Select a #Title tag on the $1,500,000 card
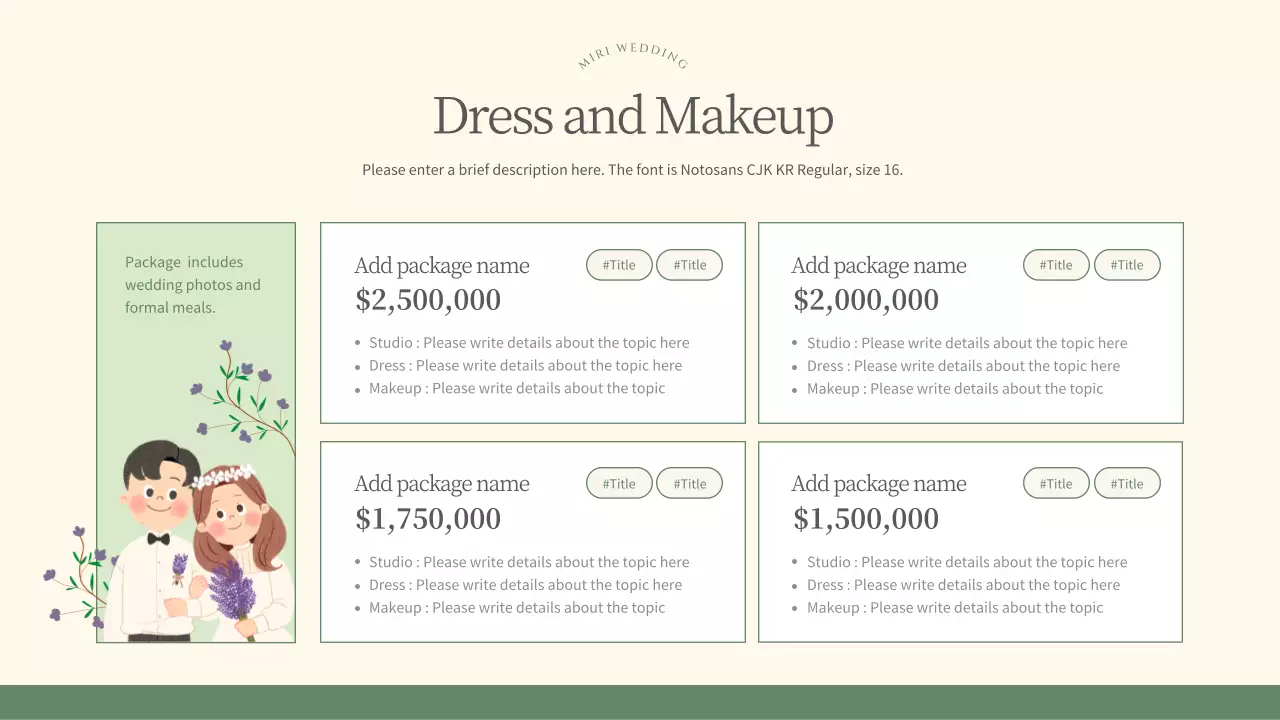 (1056, 483)
